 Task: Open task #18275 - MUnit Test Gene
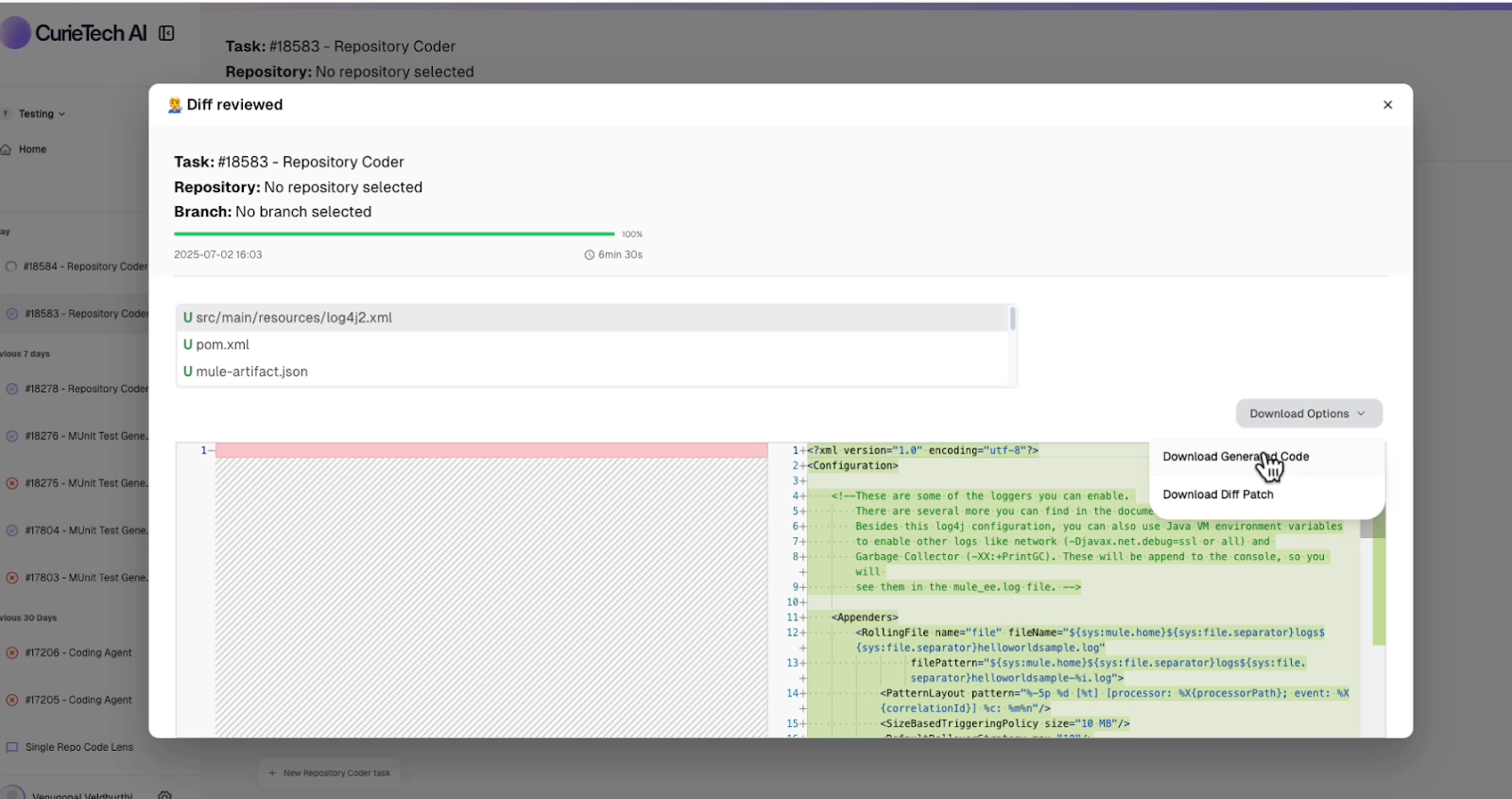(x=86, y=483)
